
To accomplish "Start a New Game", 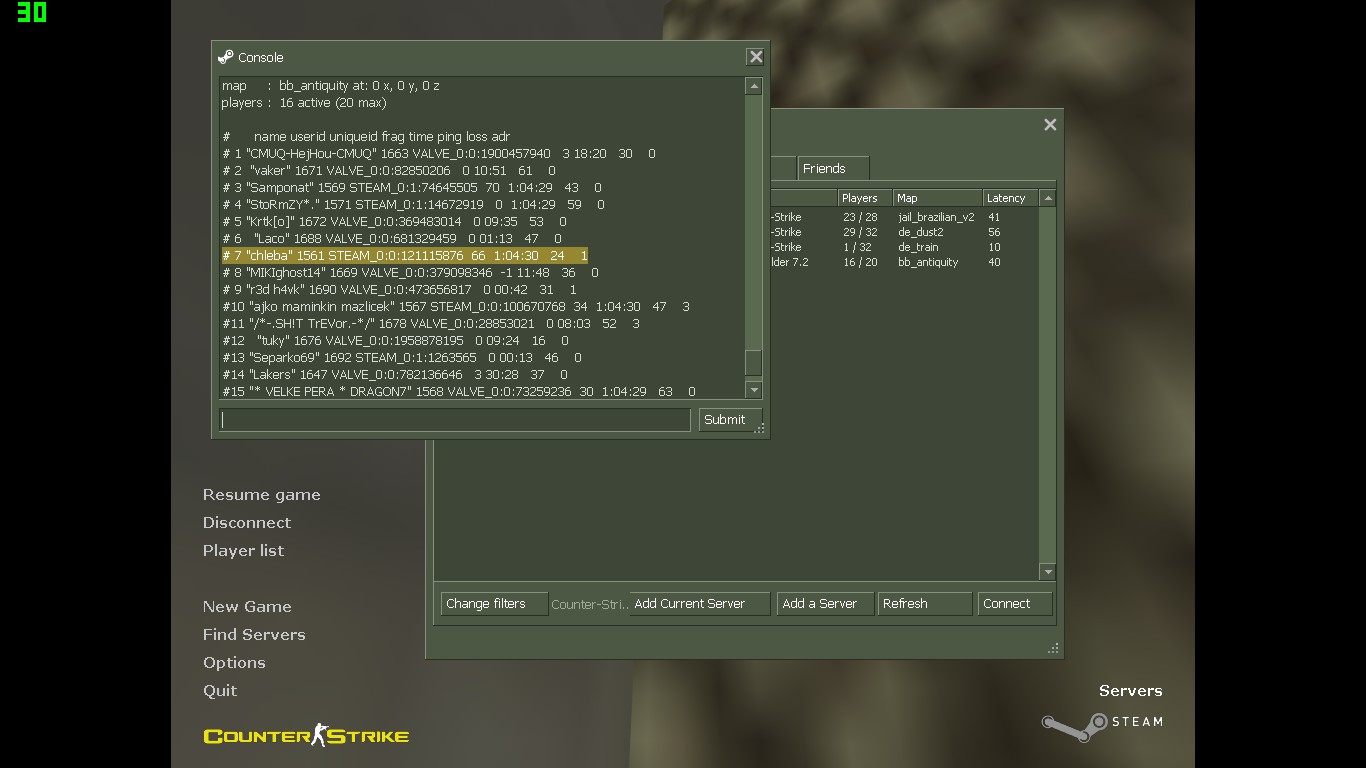I will click(x=247, y=607).
